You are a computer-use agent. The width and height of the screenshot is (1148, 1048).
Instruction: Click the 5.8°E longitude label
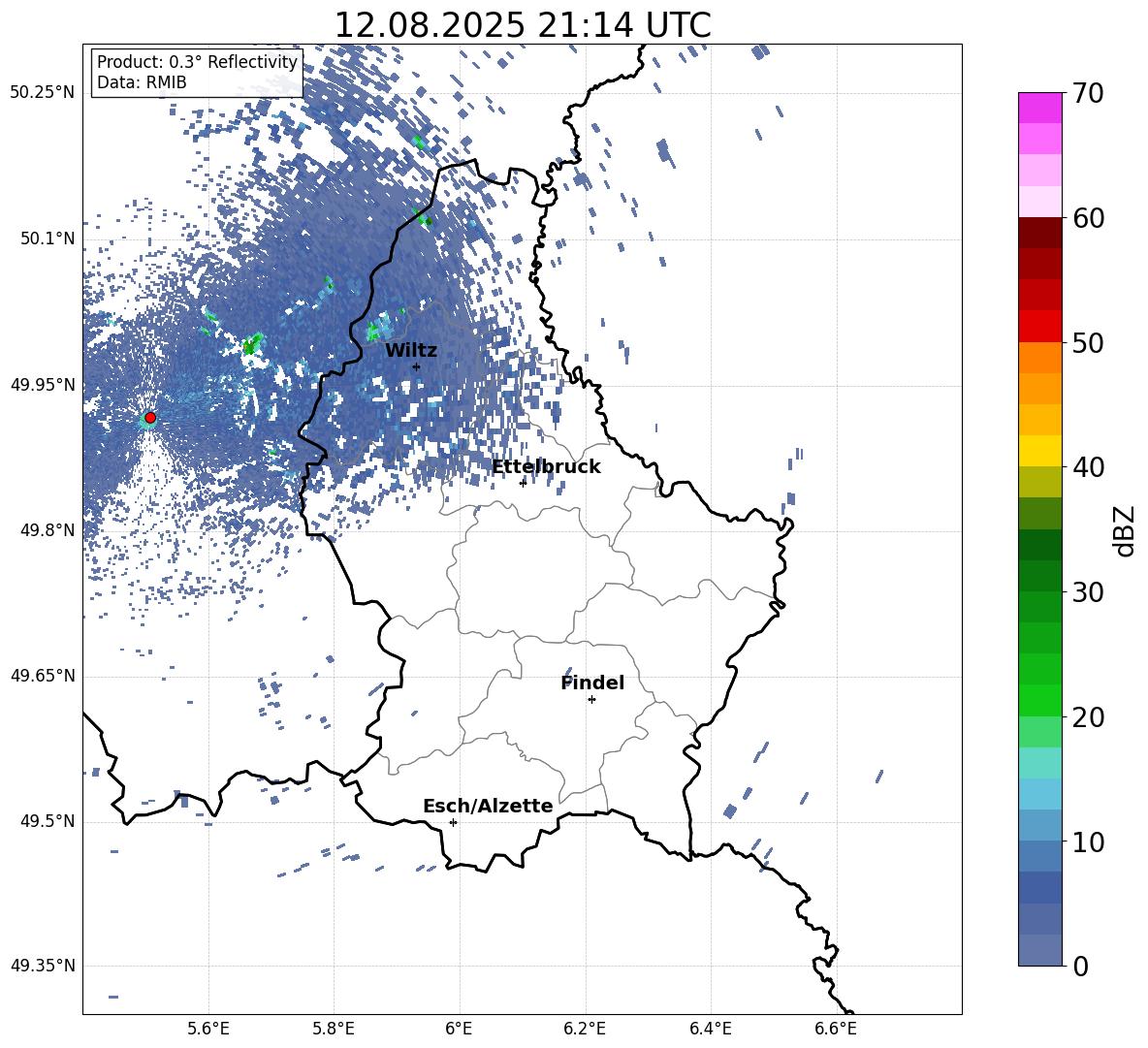[x=334, y=1029]
